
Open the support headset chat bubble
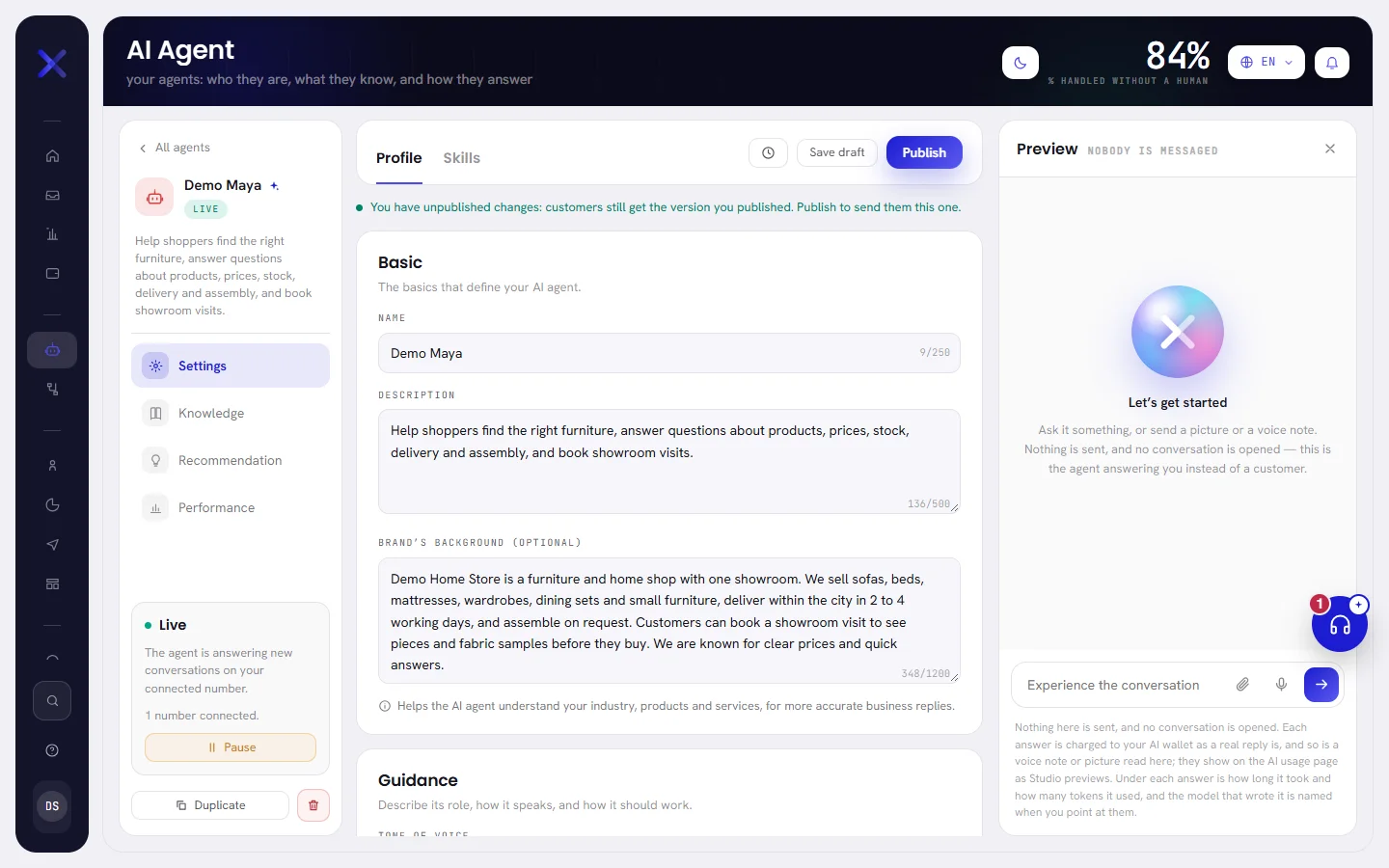[1340, 624]
